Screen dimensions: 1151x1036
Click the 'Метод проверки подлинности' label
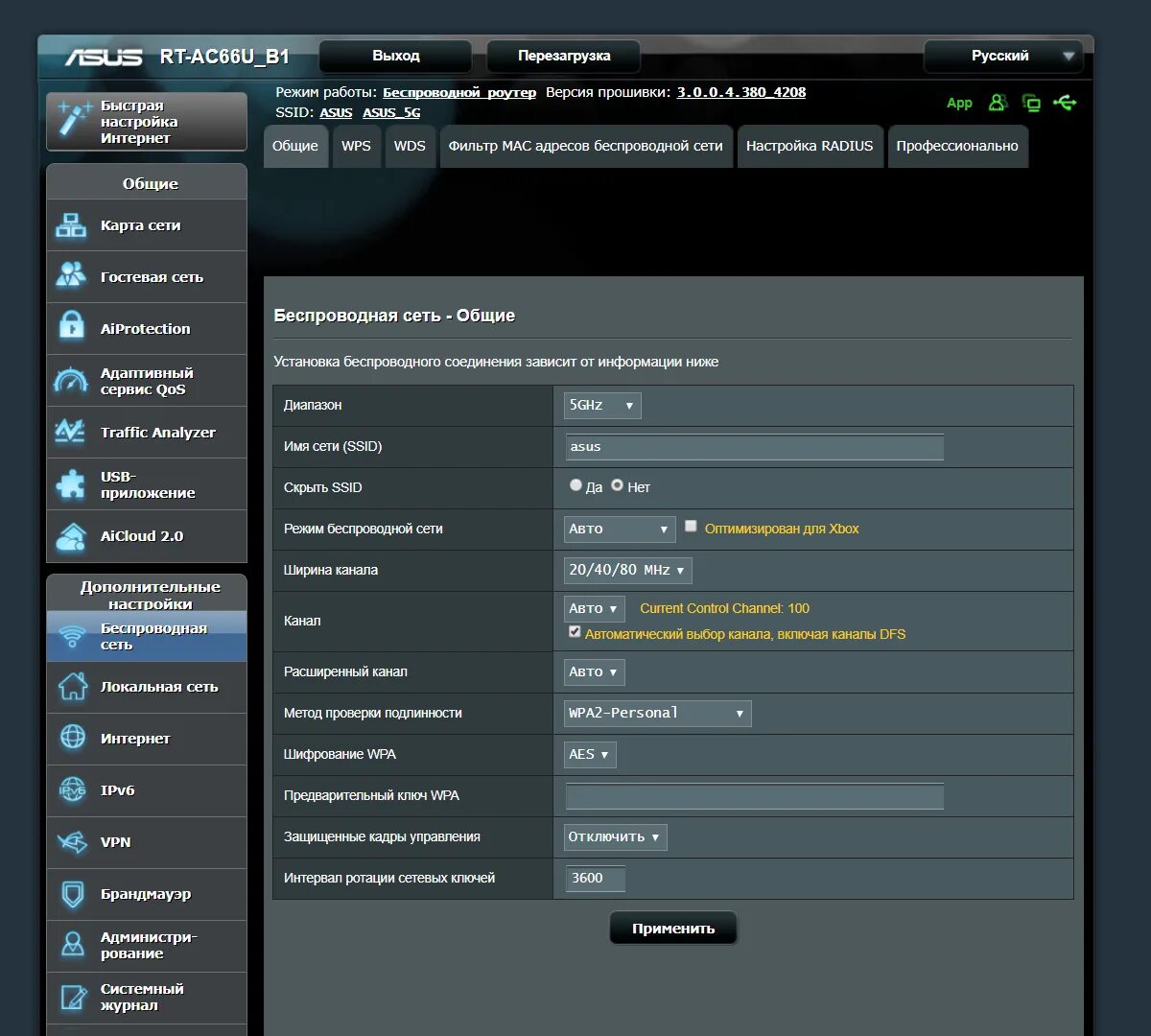tap(373, 714)
